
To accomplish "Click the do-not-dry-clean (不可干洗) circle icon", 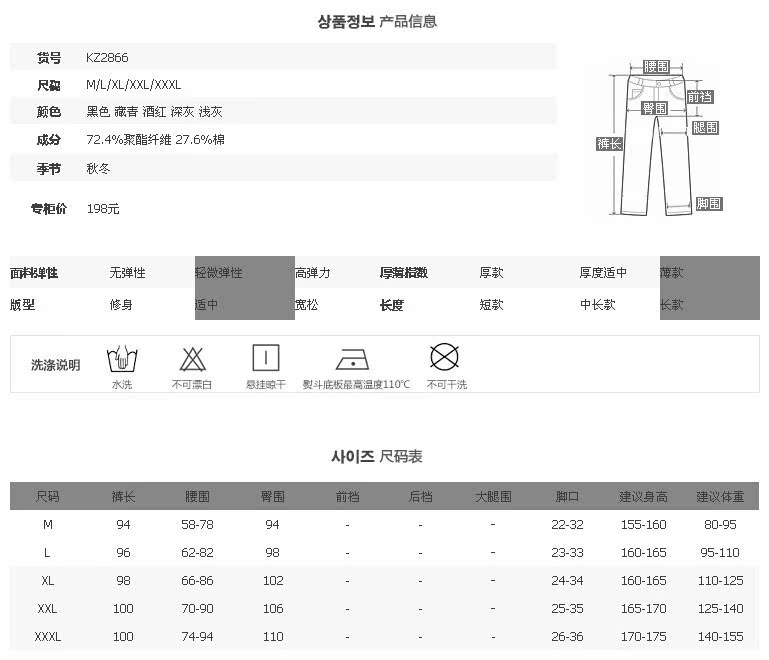I will pyautogui.click(x=444, y=357).
